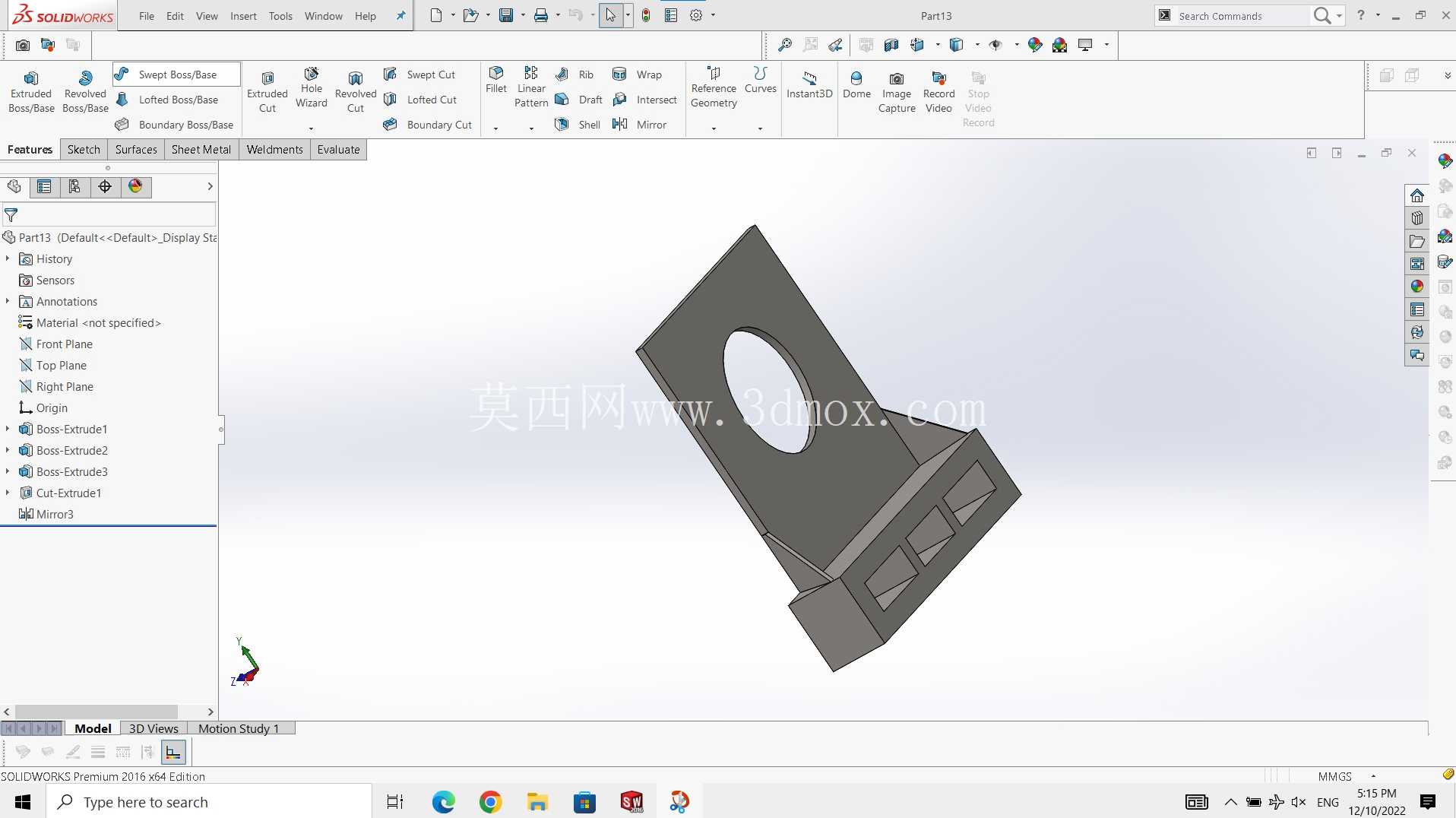Open Reference Geometry tool
1456x818 pixels.
coord(714,87)
